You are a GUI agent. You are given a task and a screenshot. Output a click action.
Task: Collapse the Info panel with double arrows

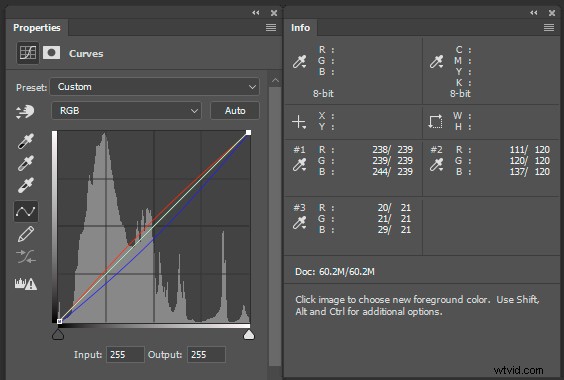tap(533, 13)
